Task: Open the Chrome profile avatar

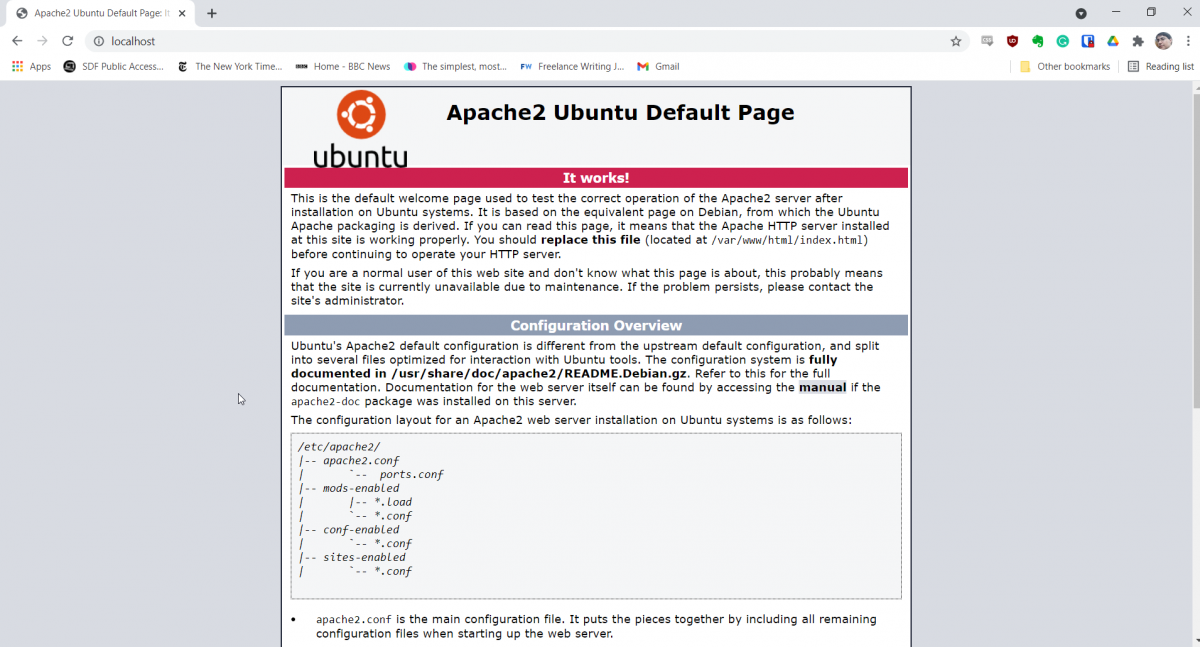Action: point(1163,41)
